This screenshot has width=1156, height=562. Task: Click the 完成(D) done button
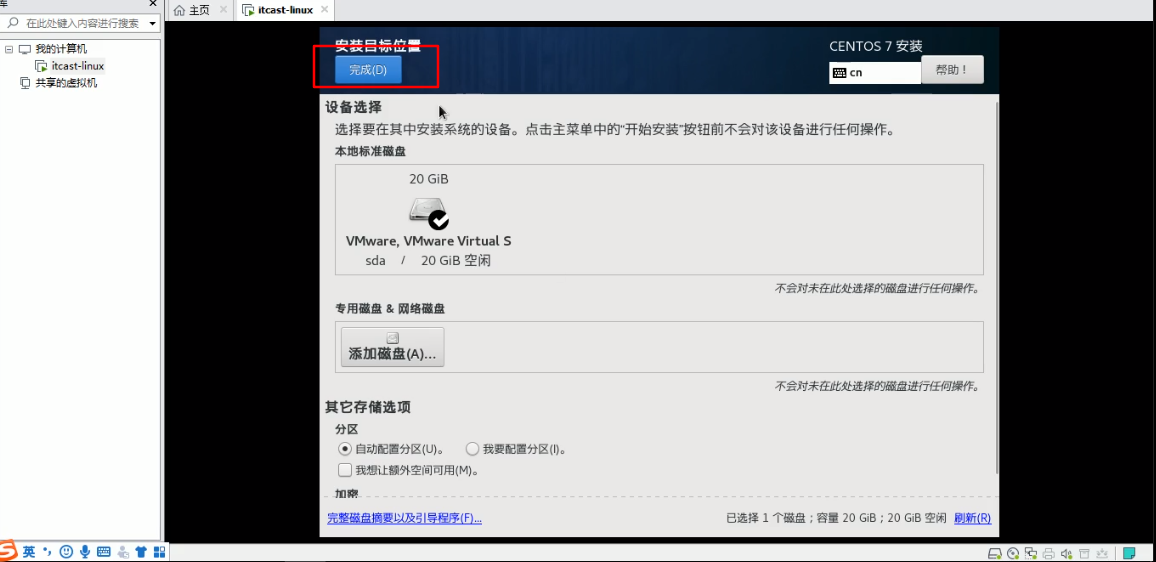[368, 70]
